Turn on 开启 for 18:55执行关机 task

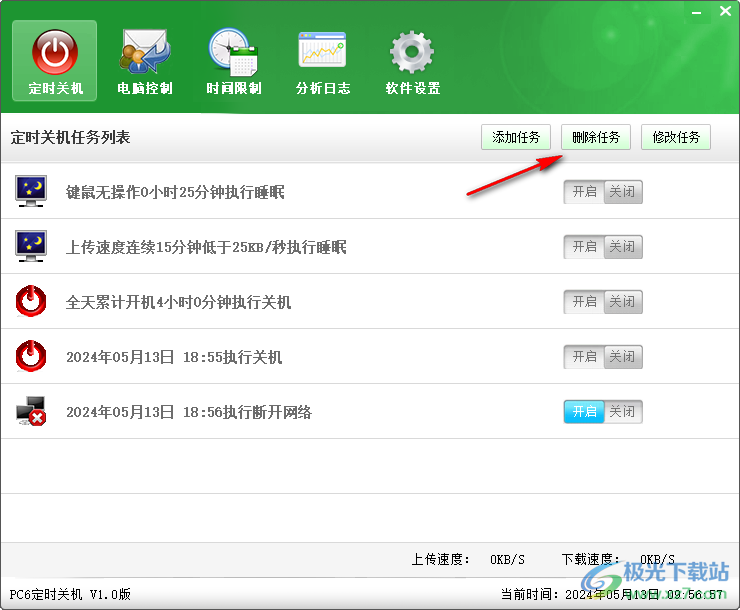click(x=584, y=357)
